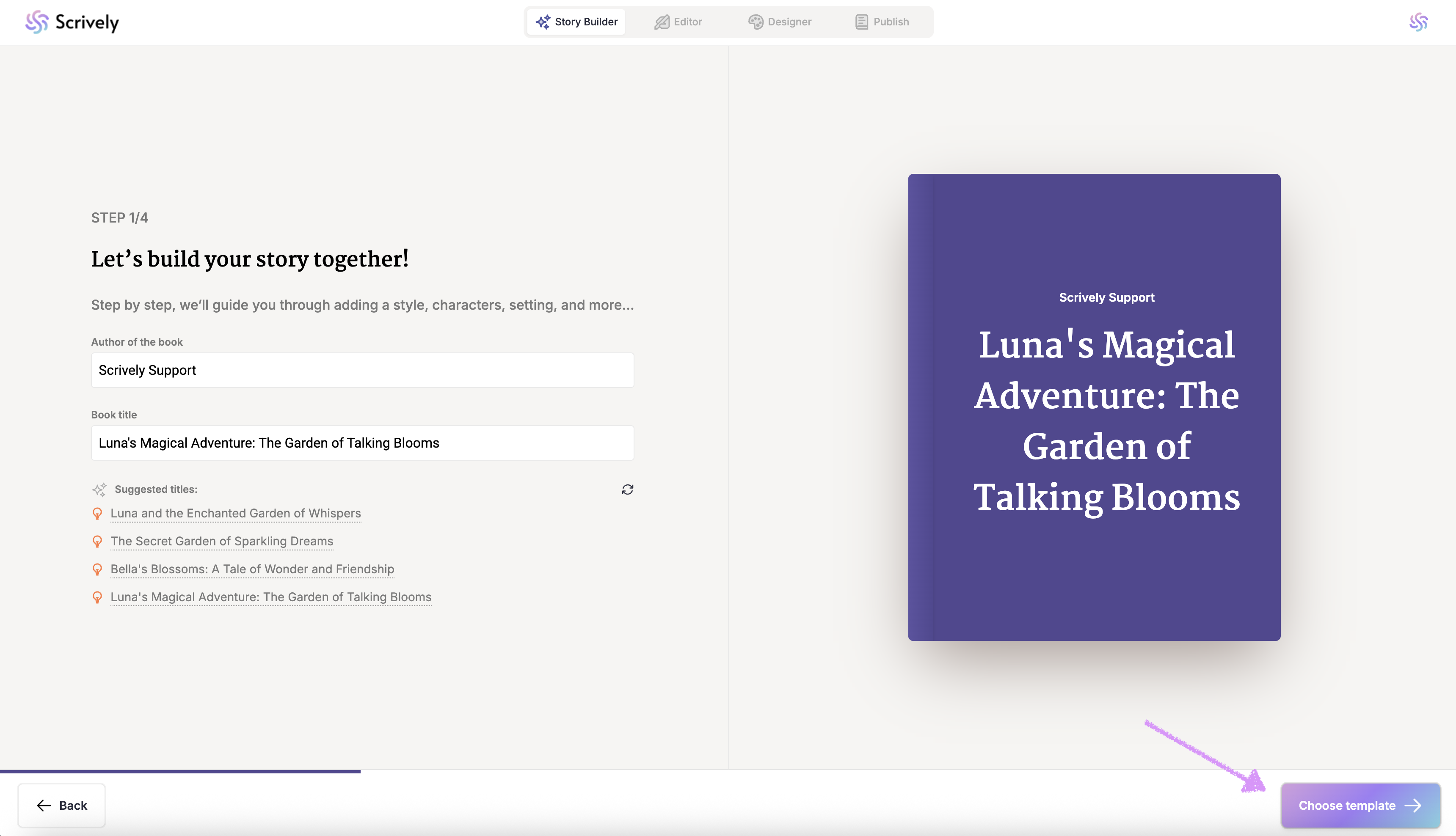1456x836 pixels.
Task: Click lightbulb beside Secret Garden of Sparkling Dreams
Action: click(98, 542)
